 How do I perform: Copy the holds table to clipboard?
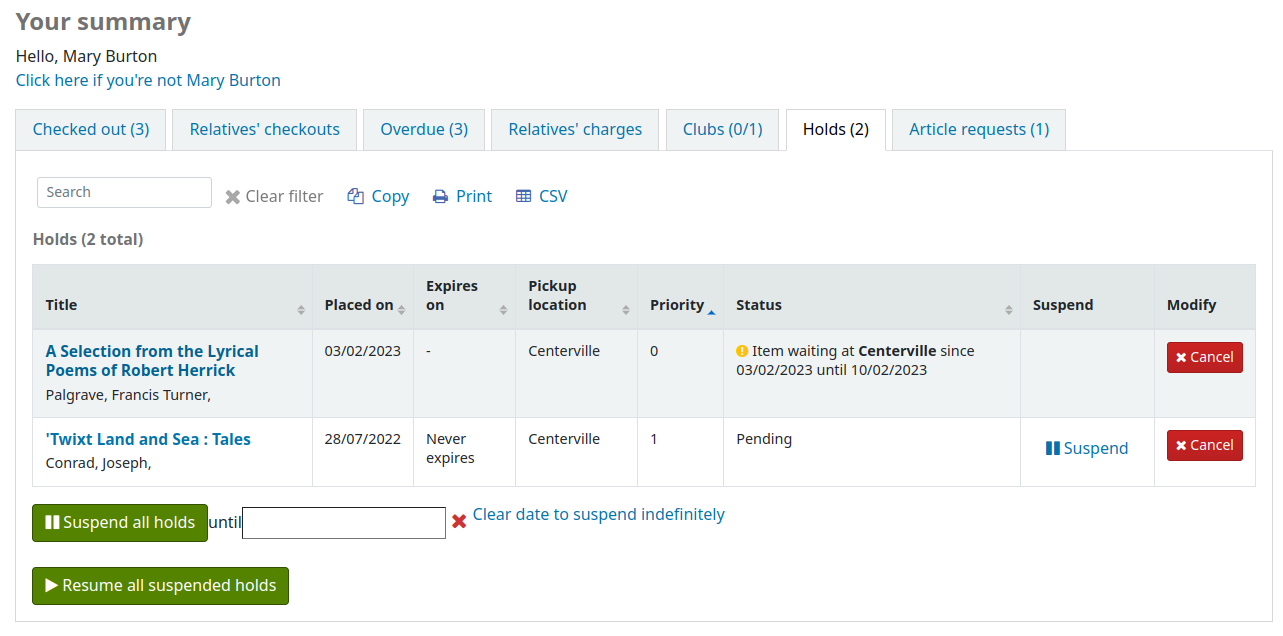point(378,196)
